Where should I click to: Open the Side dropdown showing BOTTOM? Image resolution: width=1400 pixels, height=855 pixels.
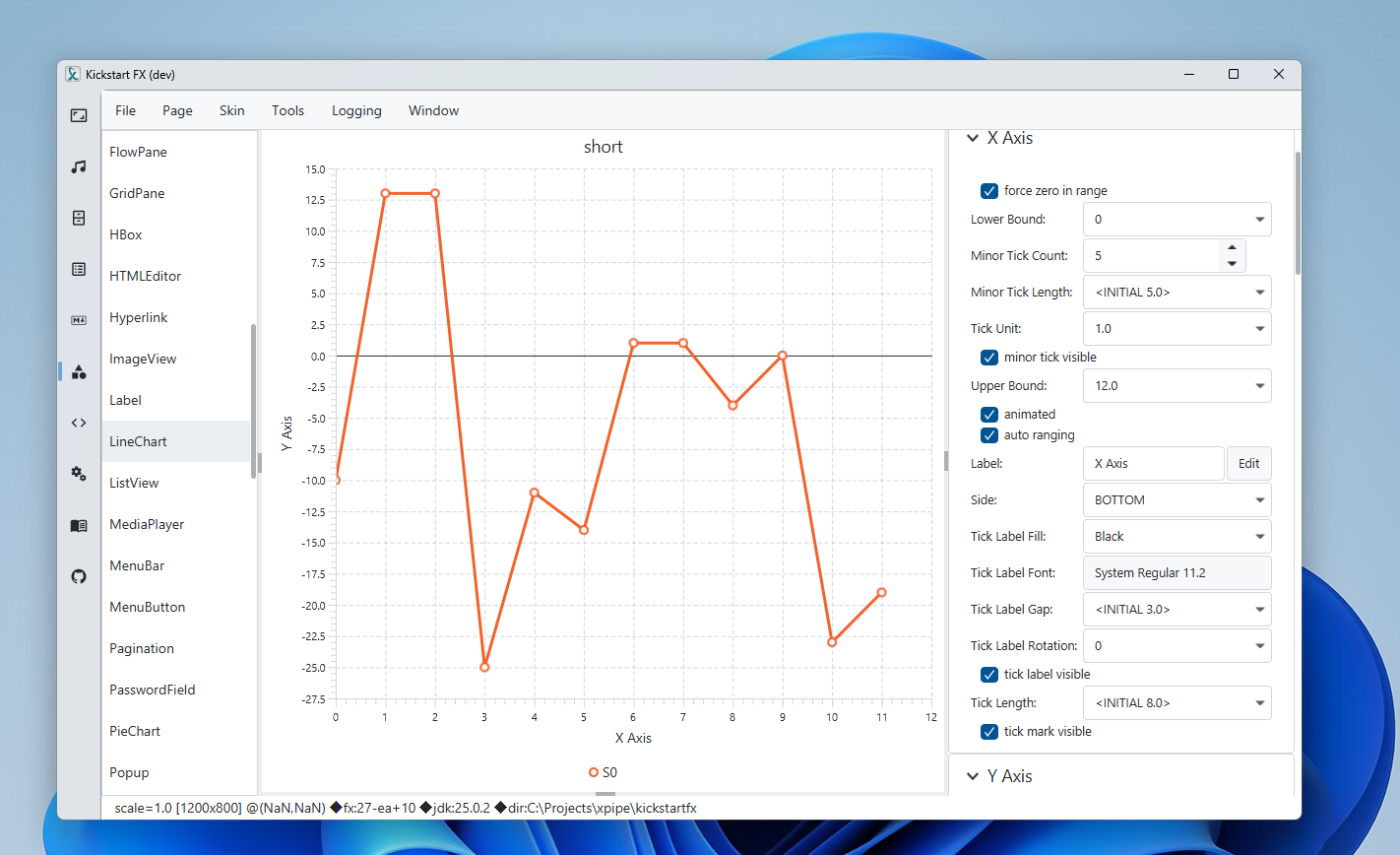point(1177,500)
